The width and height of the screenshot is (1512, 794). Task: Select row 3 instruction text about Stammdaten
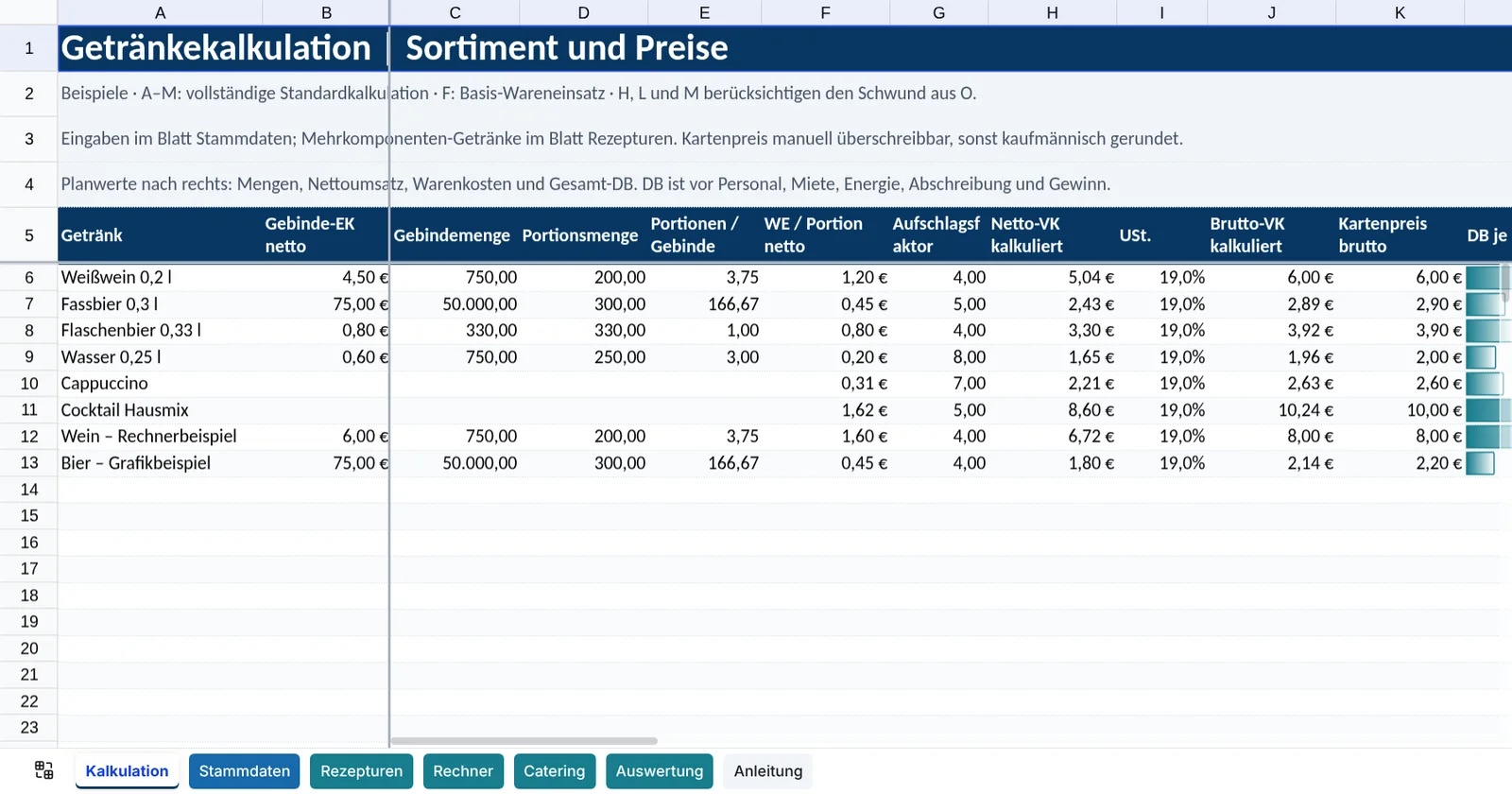pyautogui.click(x=622, y=139)
